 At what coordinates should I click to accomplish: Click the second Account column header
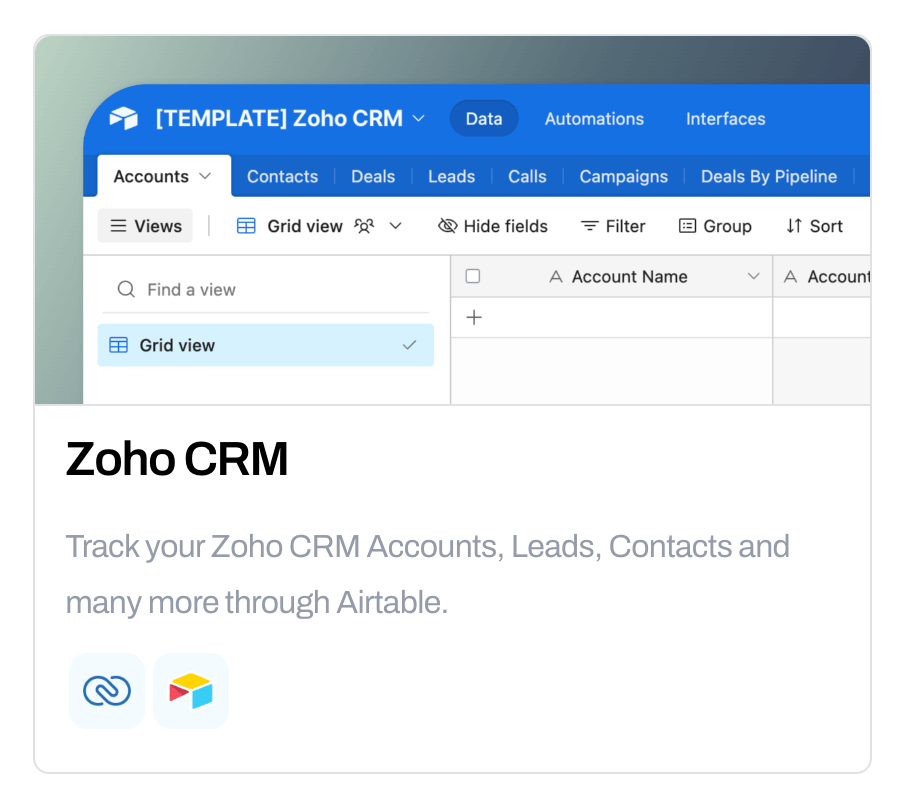[x=822, y=276]
